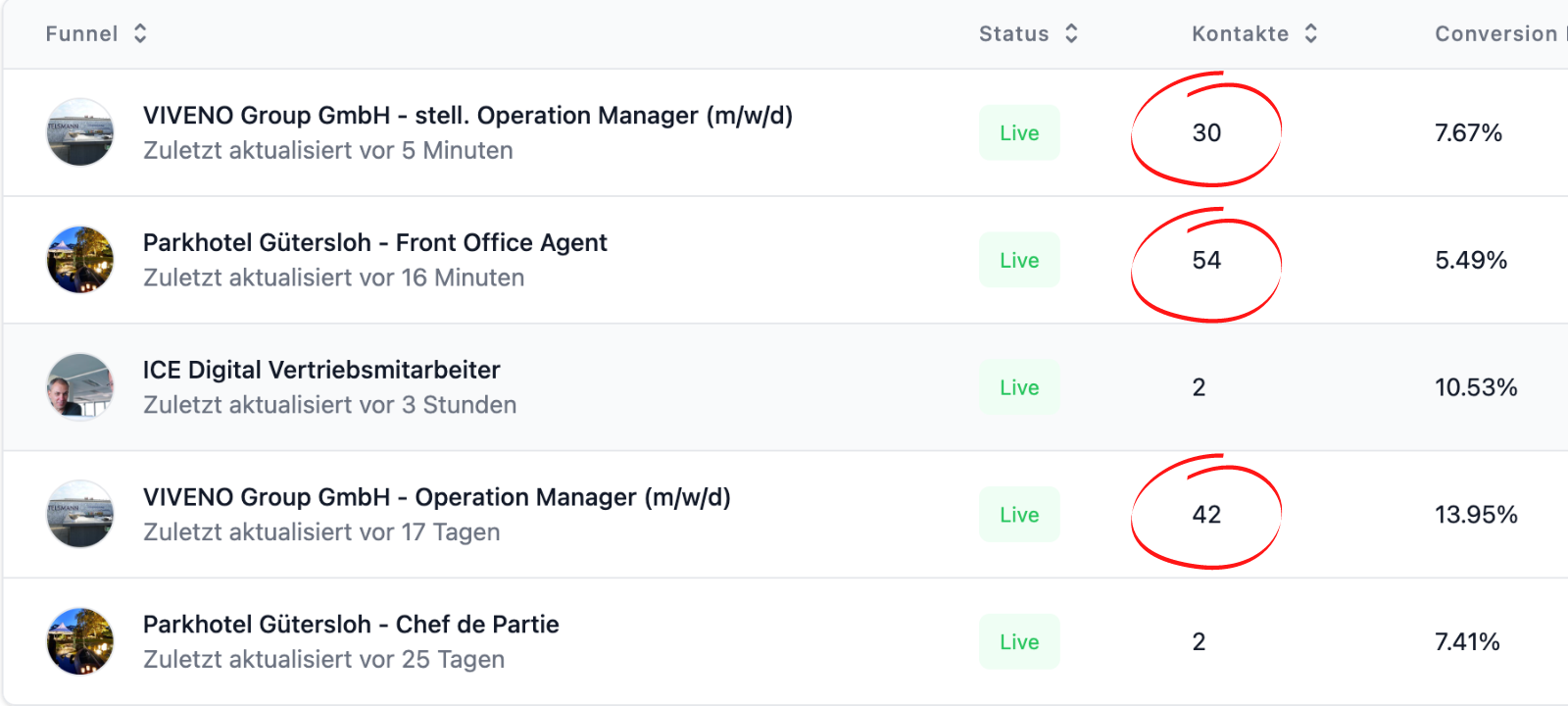Open VIVENO stell. Operation Manager funnel
Image resolution: width=1568 pixels, height=706 pixels.
click(467, 116)
